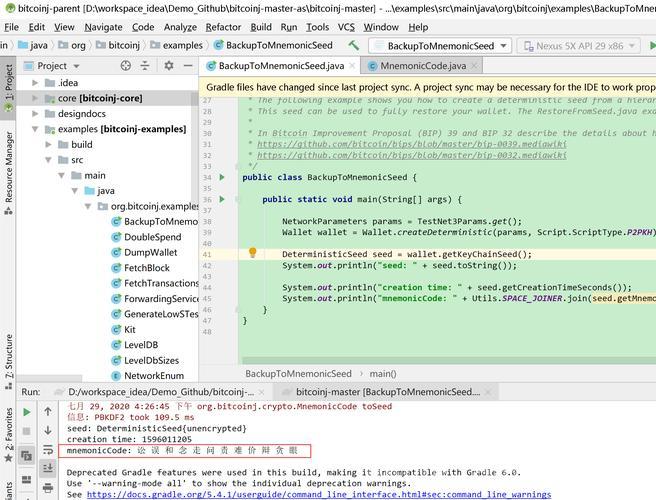This screenshot has height=500, width=656.
Task: Open bip-0032.mediawiki link in comment
Action: tap(412, 155)
